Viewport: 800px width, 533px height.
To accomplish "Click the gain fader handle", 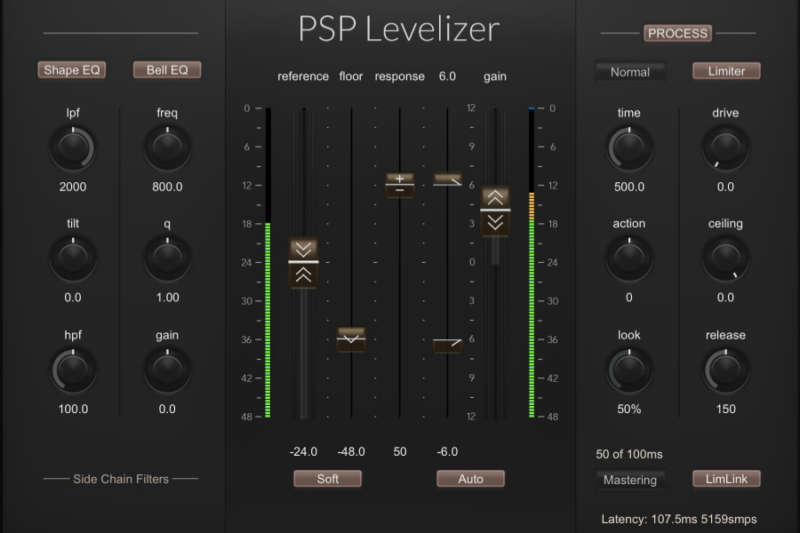I will (495, 210).
